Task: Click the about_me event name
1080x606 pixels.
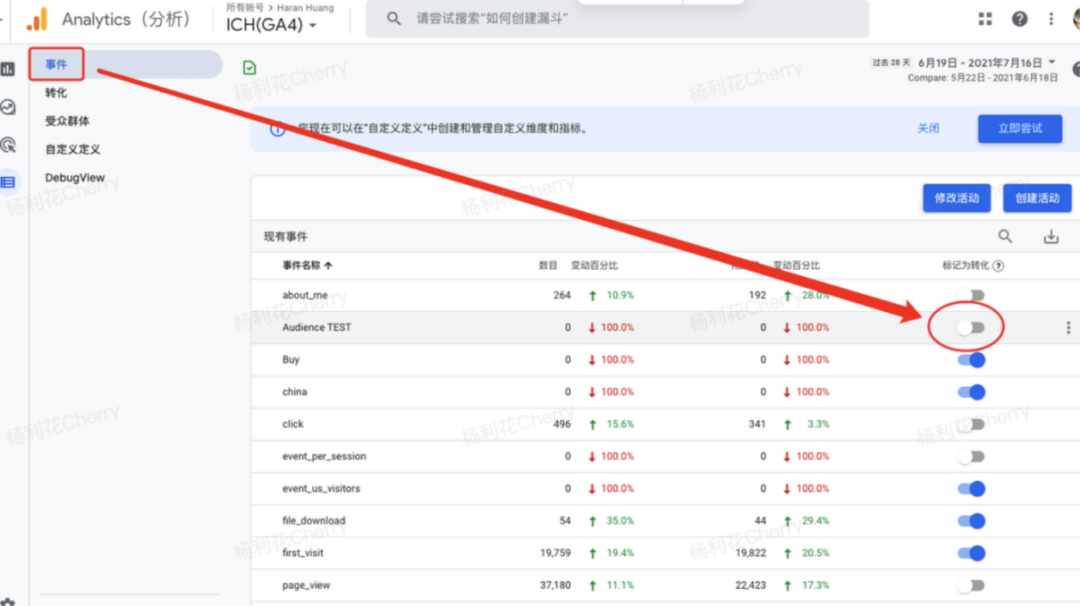Action: tap(304, 295)
